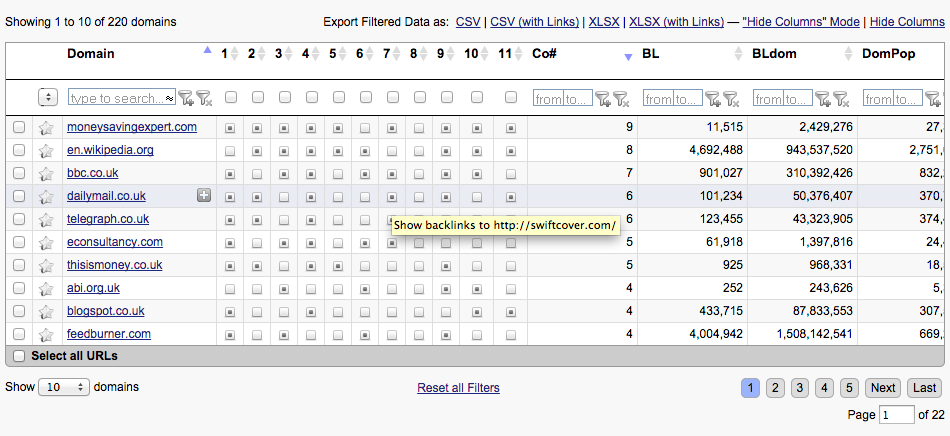Clear the Domain search filter funnel

(x=204, y=98)
